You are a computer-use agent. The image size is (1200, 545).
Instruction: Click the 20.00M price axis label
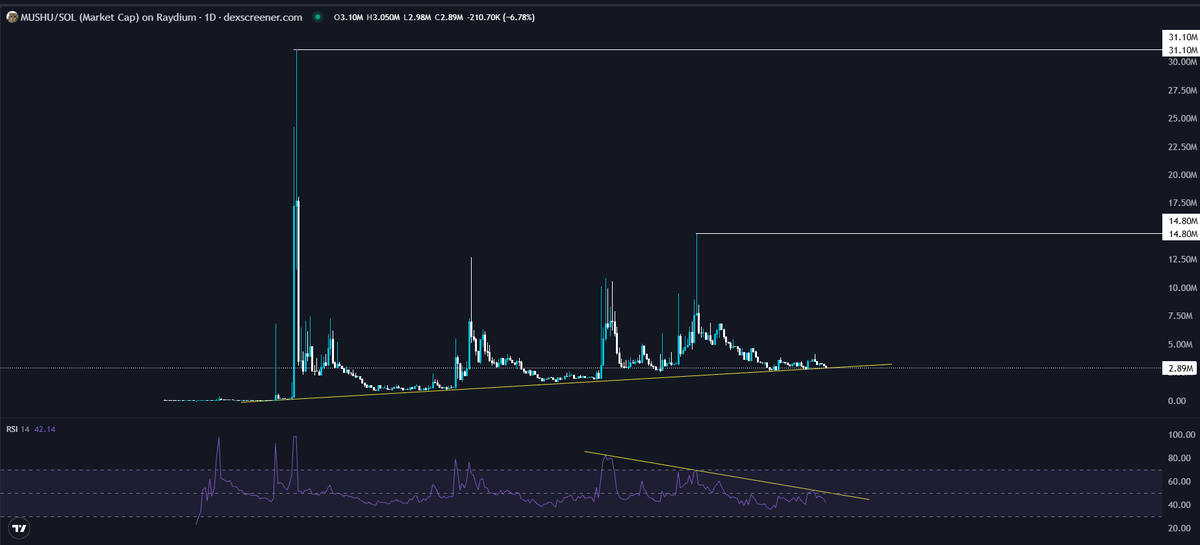[x=1182, y=175]
